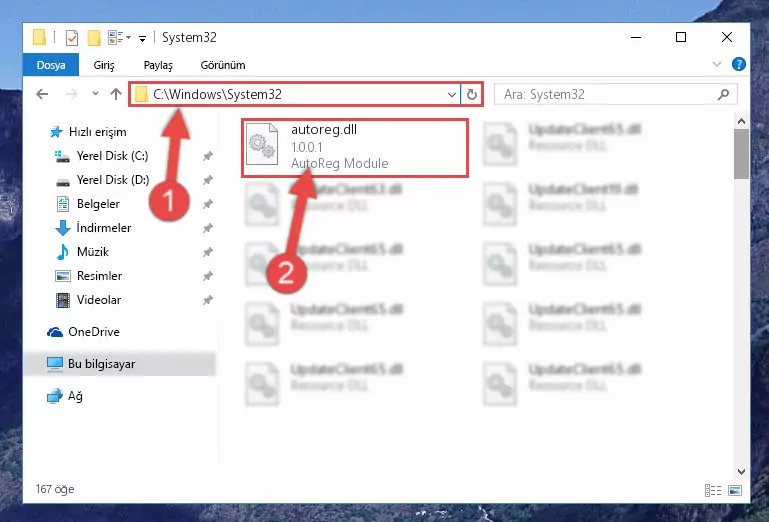Switch to Details view icon in status bar
Image resolution: width=769 pixels, height=522 pixels.
pos(713,490)
